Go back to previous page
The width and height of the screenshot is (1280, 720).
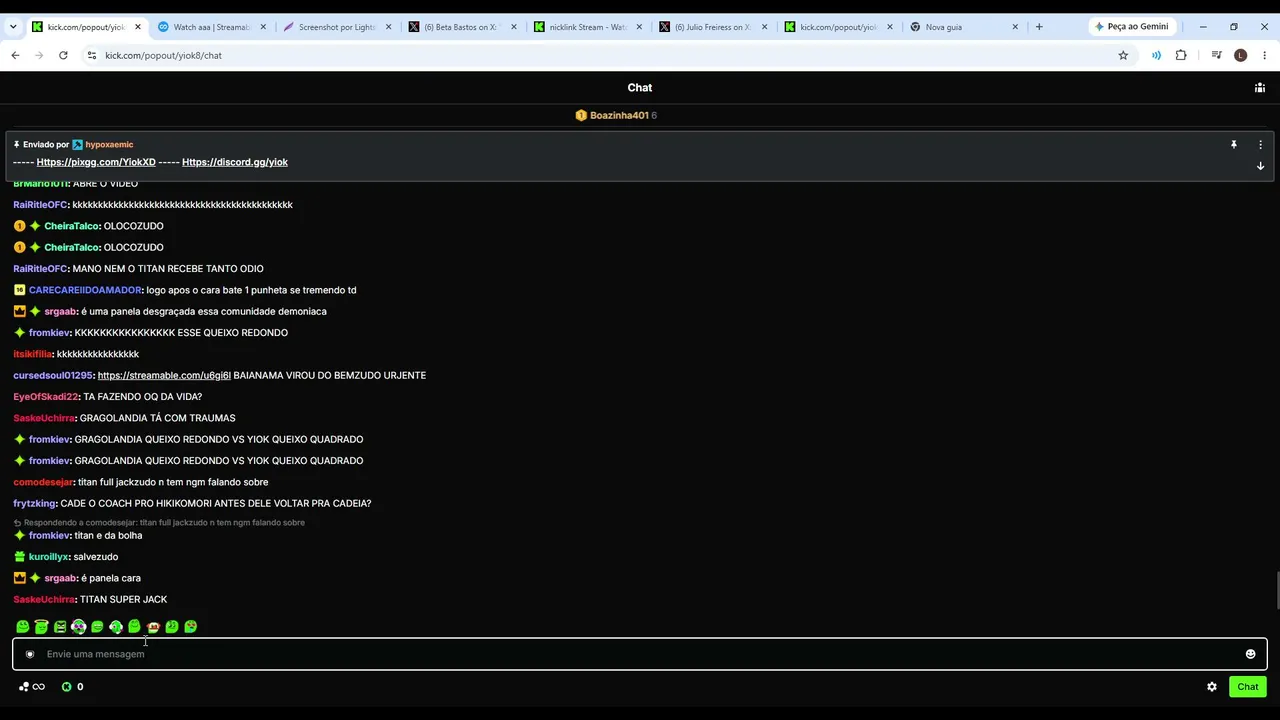point(15,55)
